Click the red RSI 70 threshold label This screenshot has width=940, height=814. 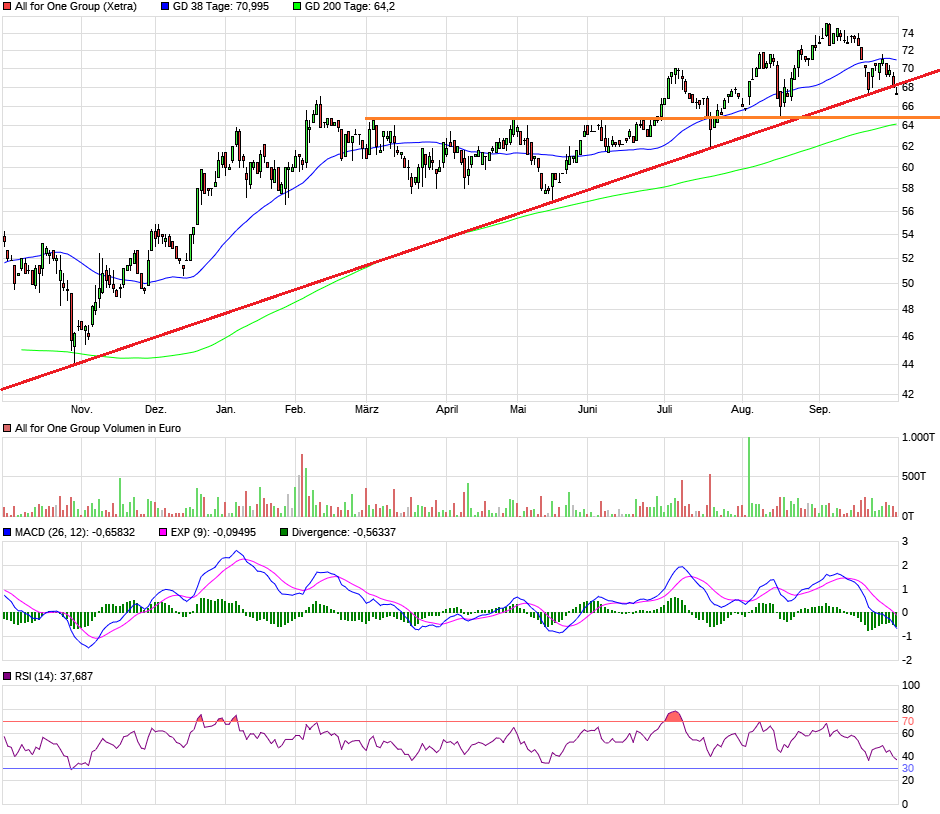coord(908,721)
